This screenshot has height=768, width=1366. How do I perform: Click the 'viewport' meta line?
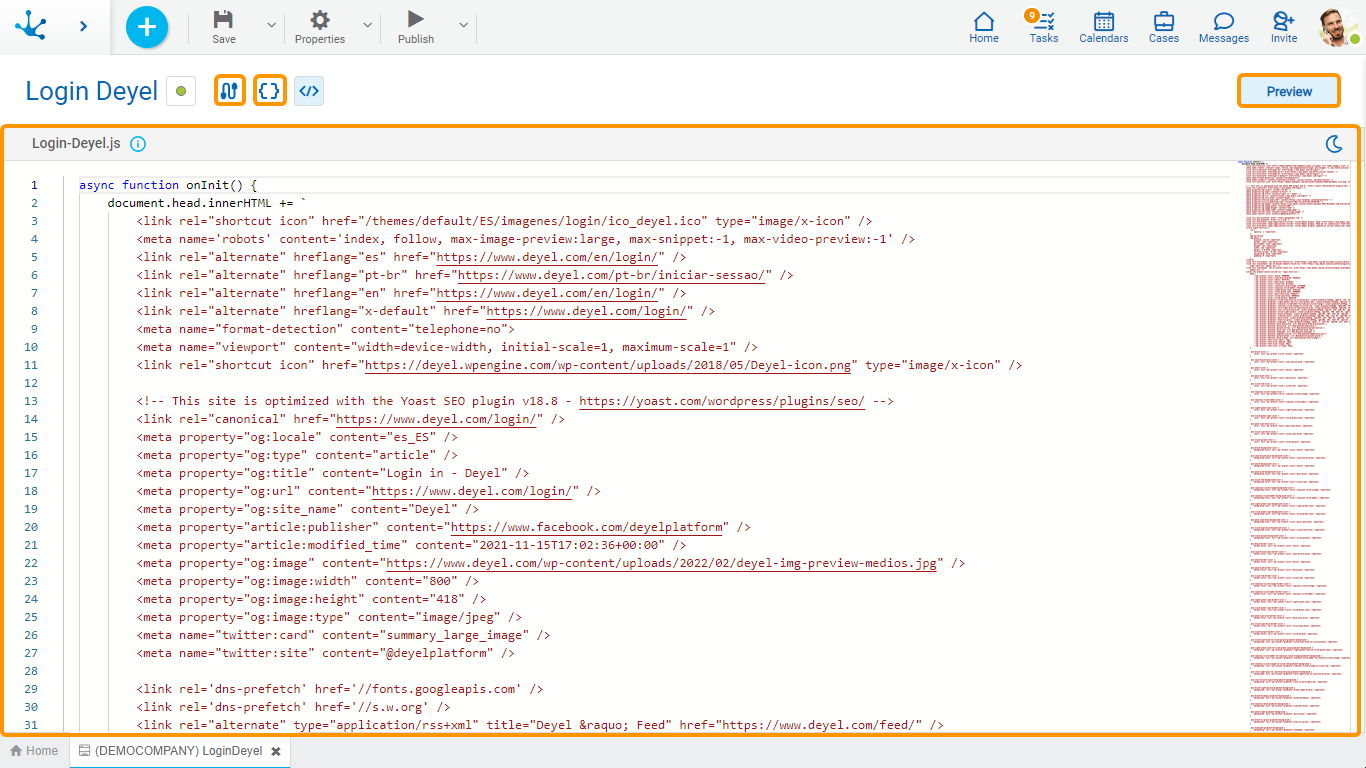tap(447, 347)
